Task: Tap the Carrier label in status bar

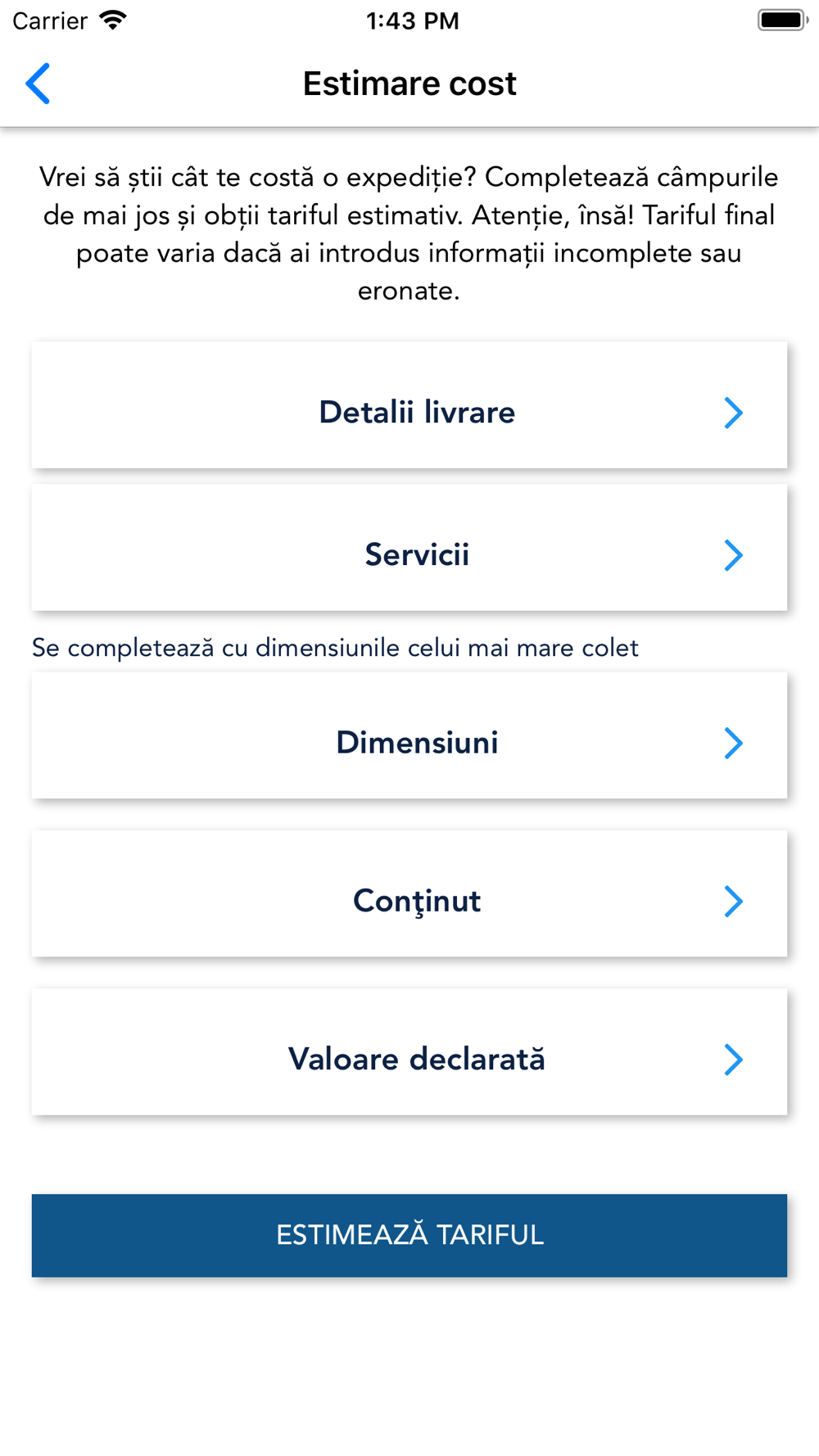Action: coord(50,20)
